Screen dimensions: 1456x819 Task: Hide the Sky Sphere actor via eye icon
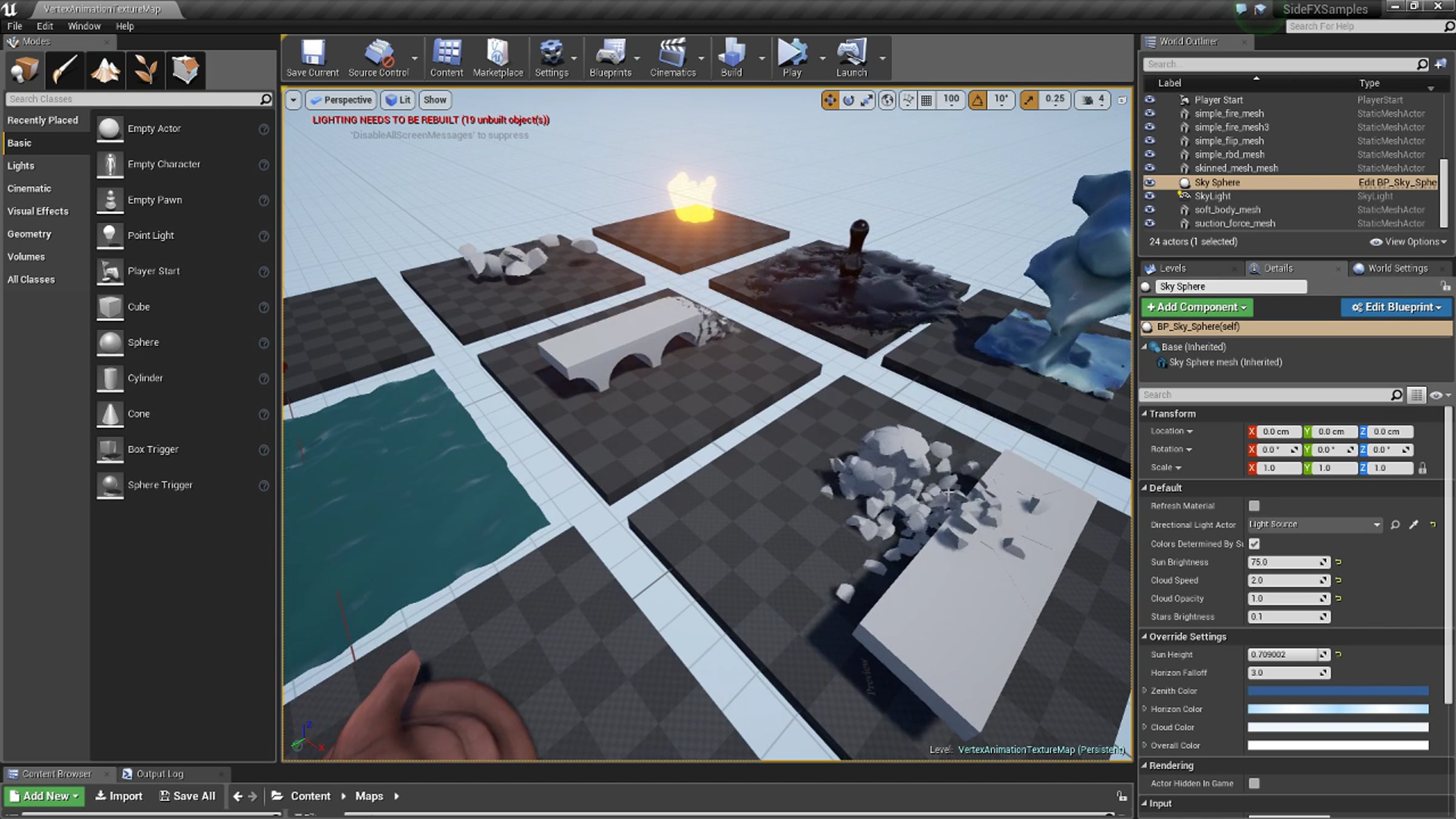pyautogui.click(x=1150, y=182)
